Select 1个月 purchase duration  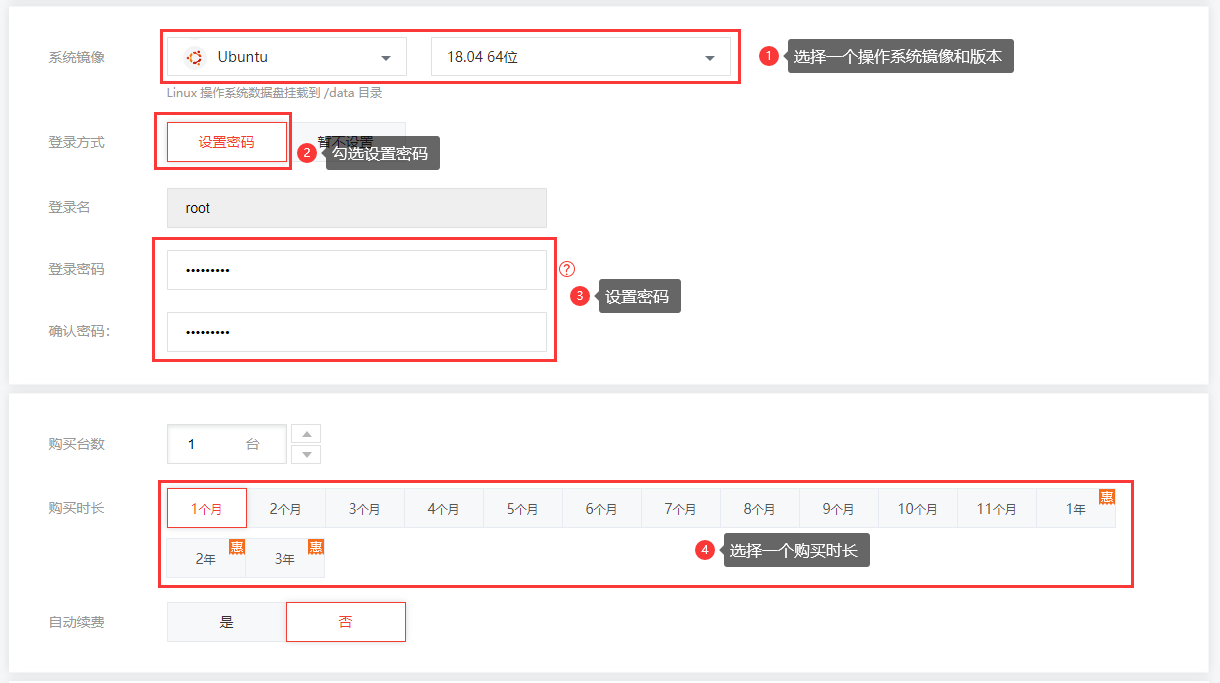pos(206,508)
